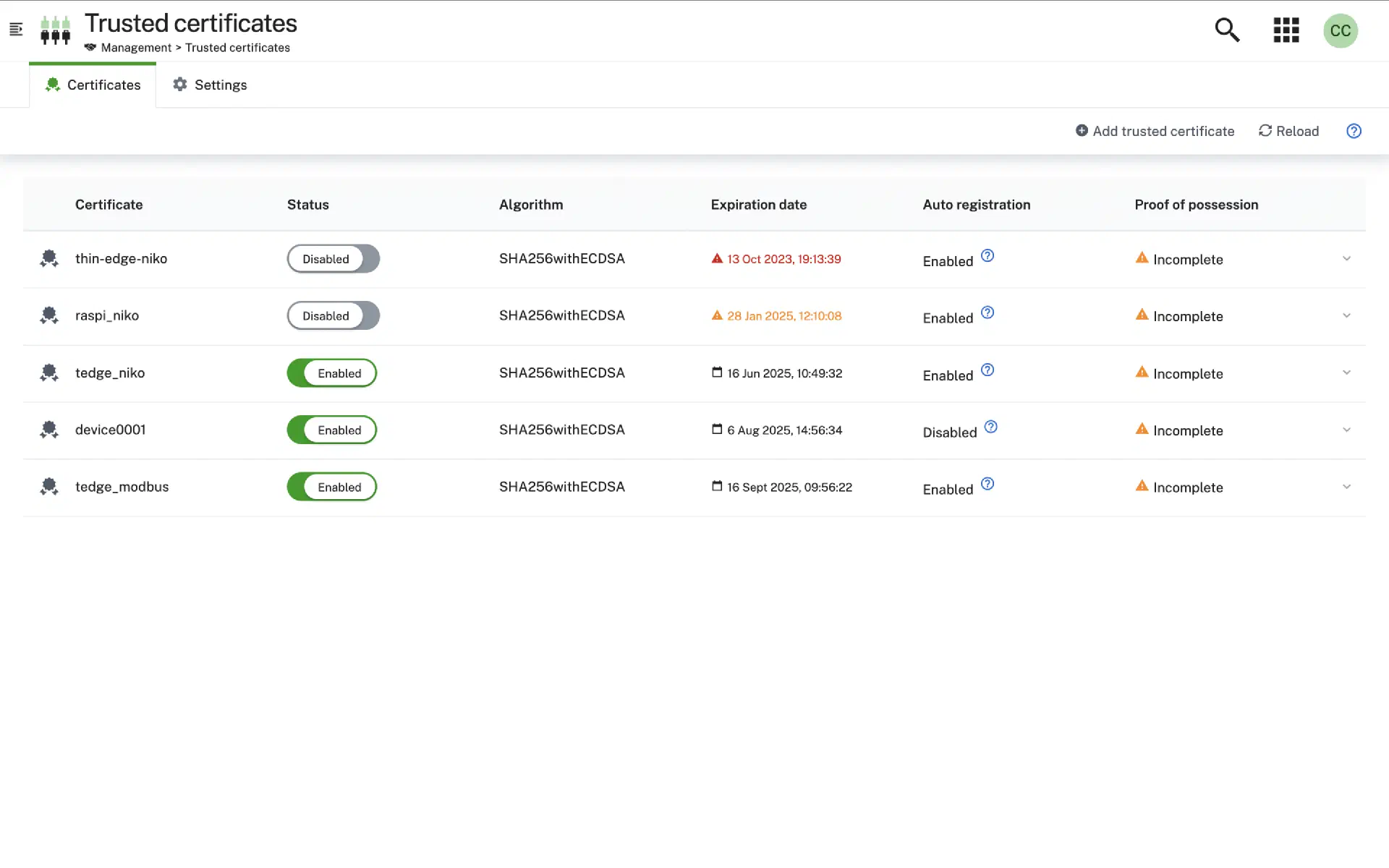Click Add trusted certificate button
1389x868 pixels.
pyautogui.click(x=1155, y=131)
